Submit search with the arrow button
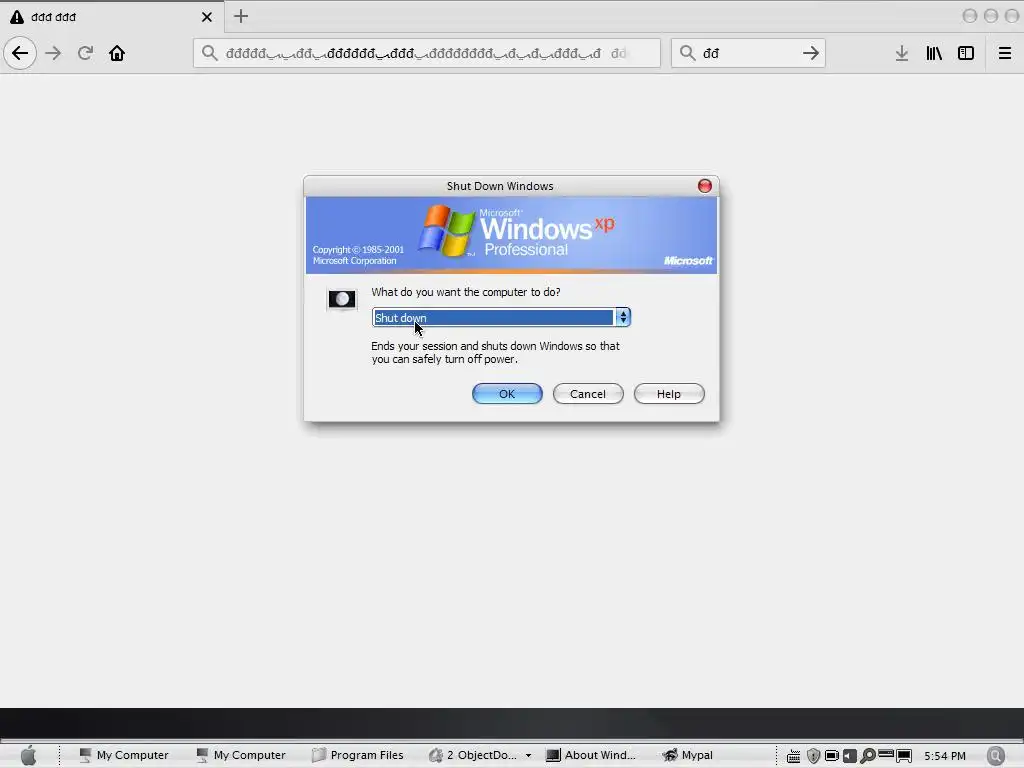This screenshot has height=768, width=1024. coord(810,53)
